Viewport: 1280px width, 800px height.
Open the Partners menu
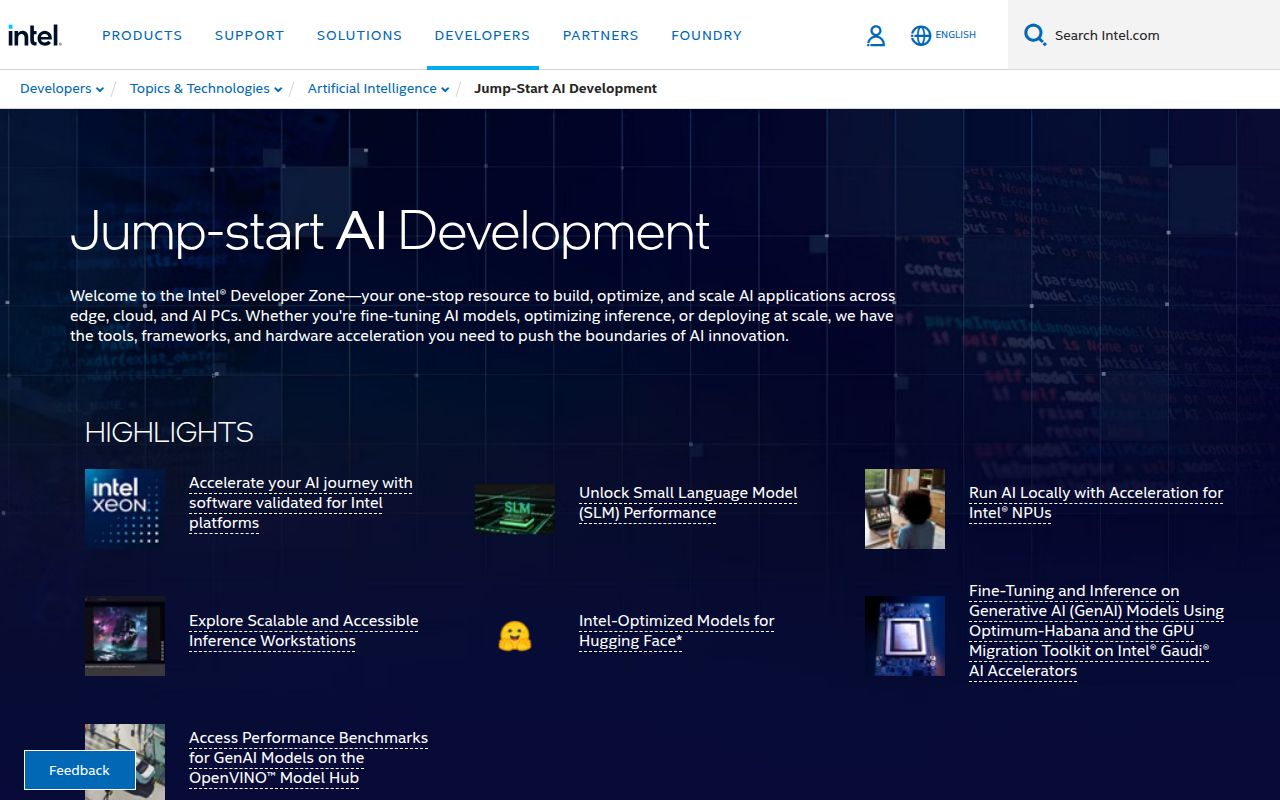(601, 35)
